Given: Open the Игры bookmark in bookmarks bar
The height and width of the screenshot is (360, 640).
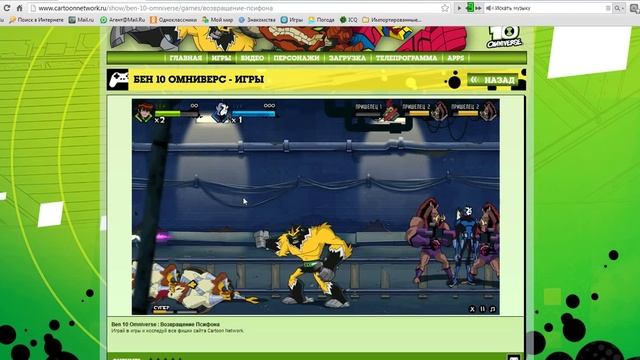Looking at the screenshot, I should click(292, 20).
